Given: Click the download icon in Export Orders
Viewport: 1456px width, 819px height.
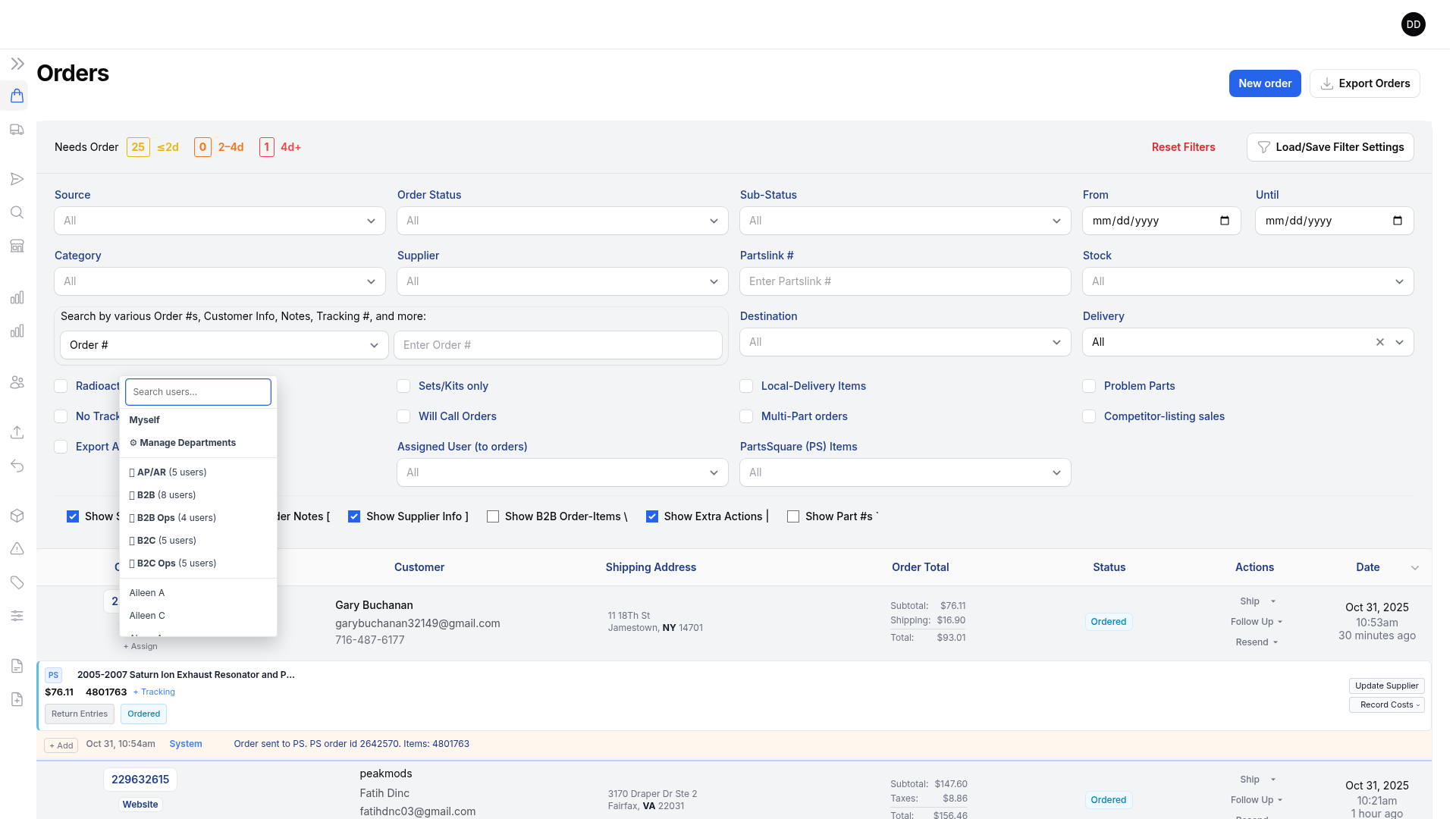Looking at the screenshot, I should [x=1326, y=83].
